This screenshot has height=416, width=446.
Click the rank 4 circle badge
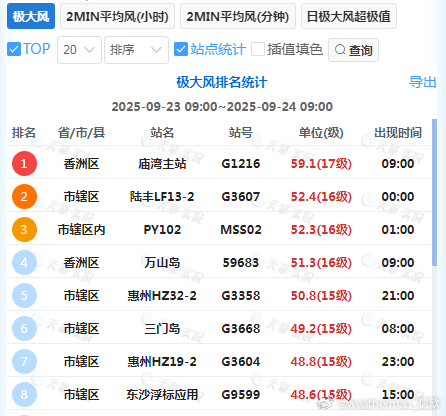24,262
